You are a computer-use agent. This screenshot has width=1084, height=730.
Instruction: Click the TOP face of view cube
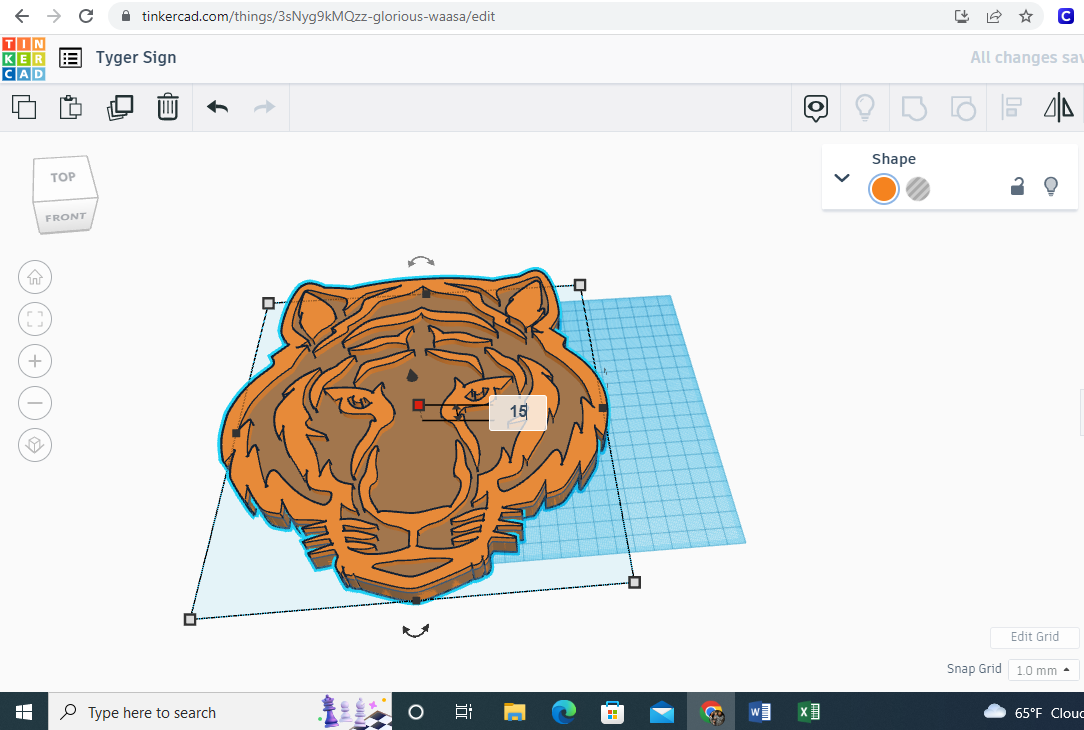(63, 177)
